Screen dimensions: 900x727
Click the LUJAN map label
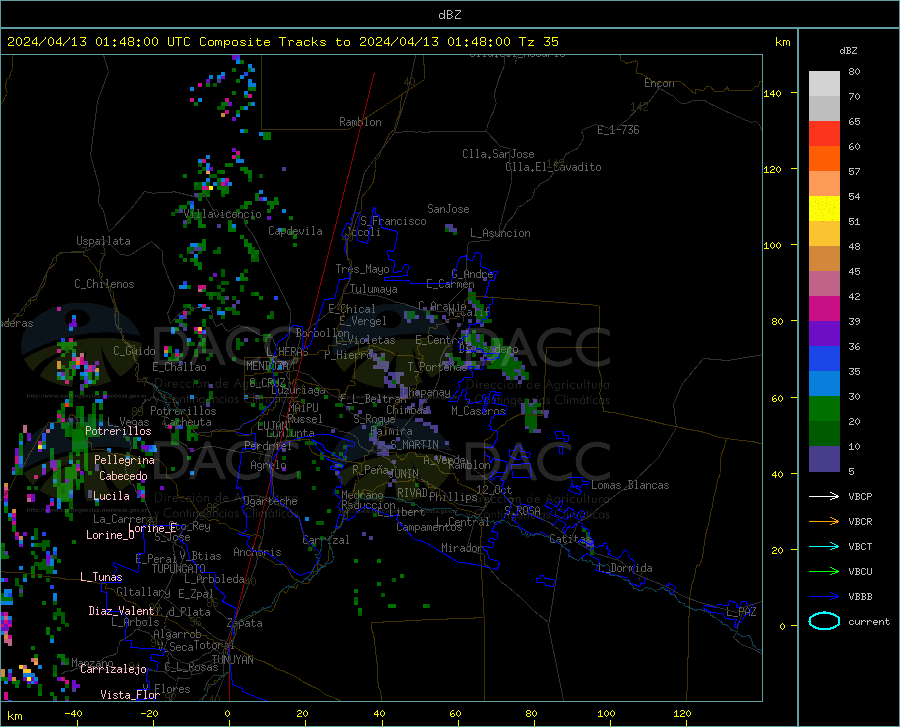point(272,426)
